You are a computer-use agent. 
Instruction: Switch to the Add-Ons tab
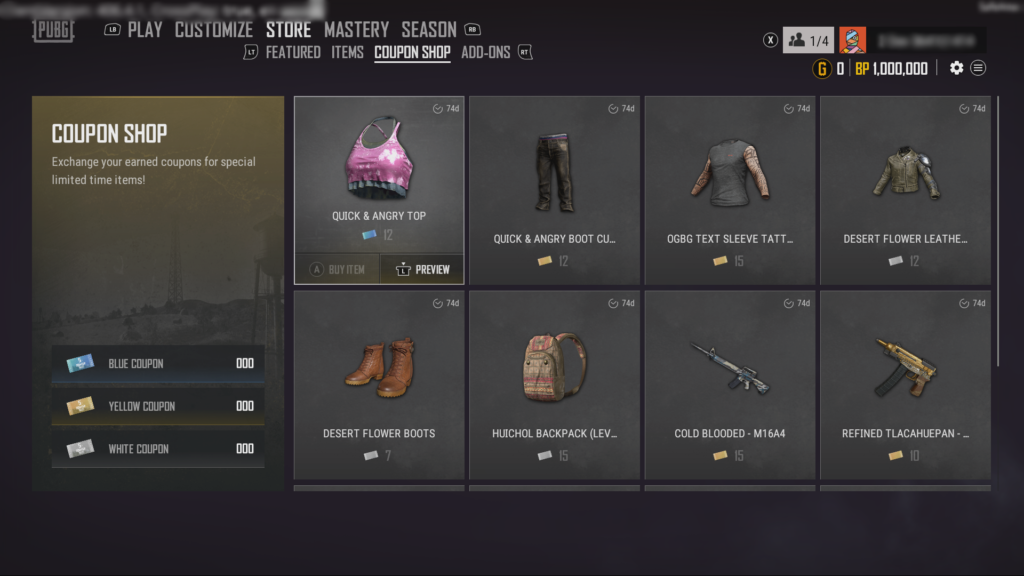pyautogui.click(x=485, y=52)
